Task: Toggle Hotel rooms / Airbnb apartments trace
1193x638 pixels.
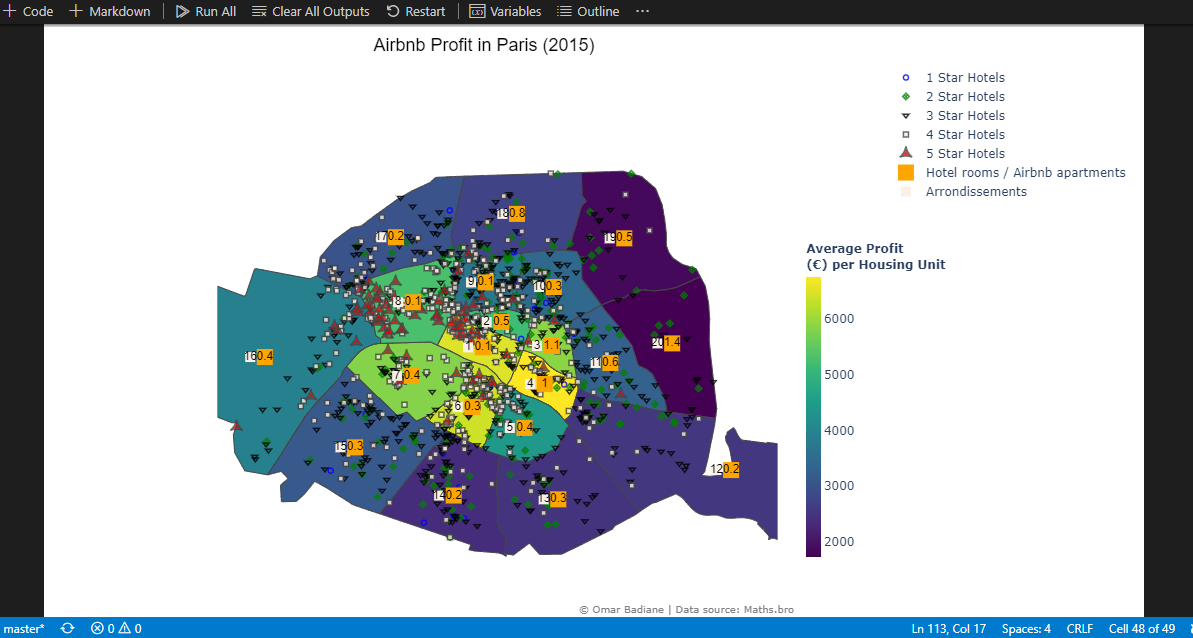Action: 1012,173
